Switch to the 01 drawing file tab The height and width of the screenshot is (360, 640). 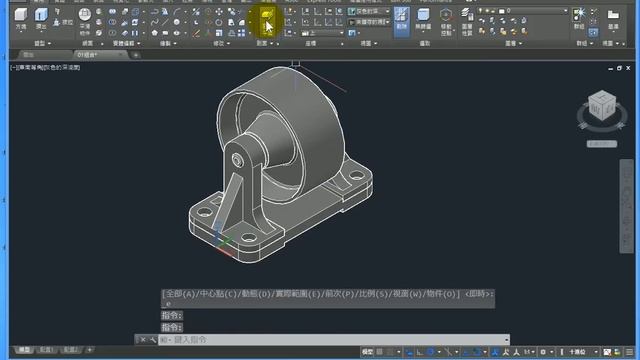[100, 55]
